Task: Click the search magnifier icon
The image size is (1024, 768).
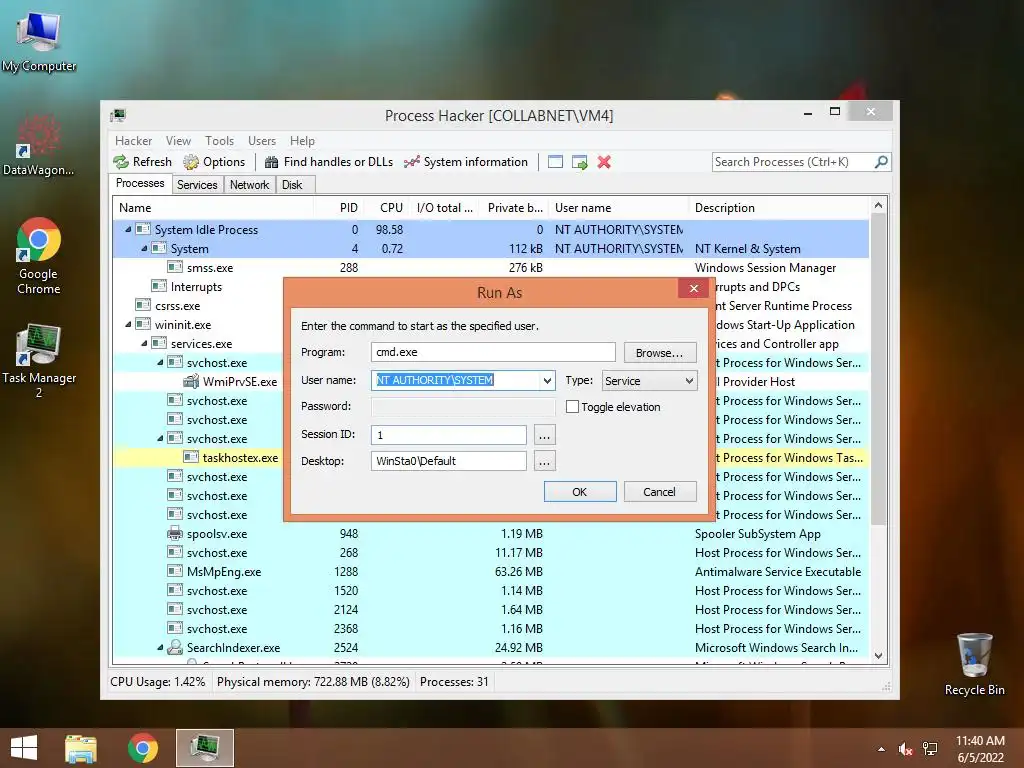Action: tap(881, 161)
